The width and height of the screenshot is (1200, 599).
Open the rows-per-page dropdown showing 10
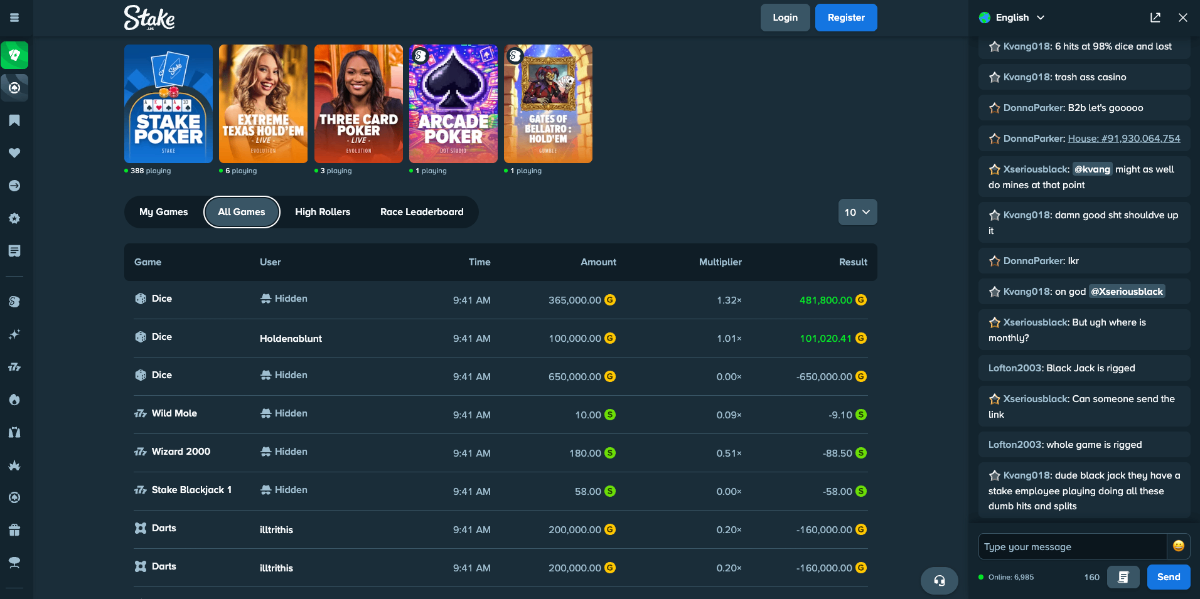pos(858,212)
